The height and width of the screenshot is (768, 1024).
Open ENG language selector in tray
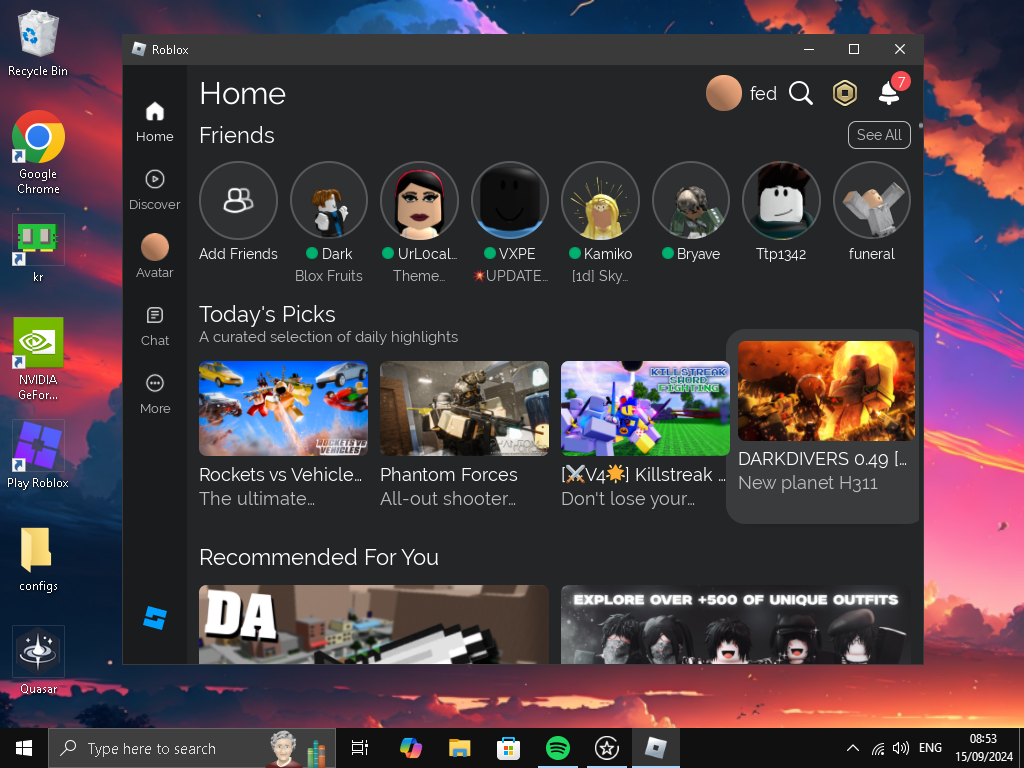931,748
